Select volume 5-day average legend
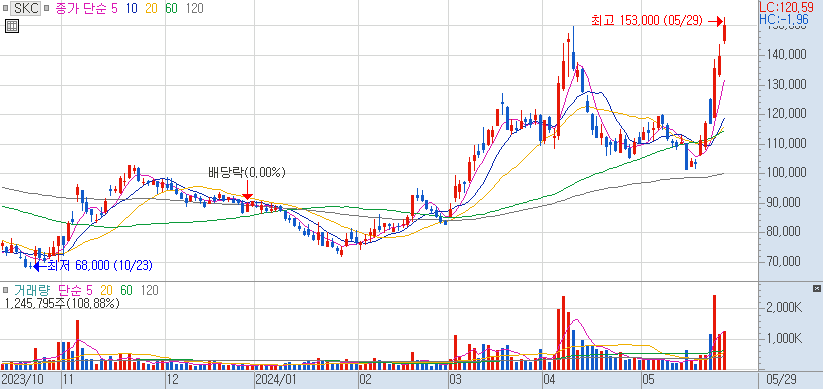 pos(89,290)
